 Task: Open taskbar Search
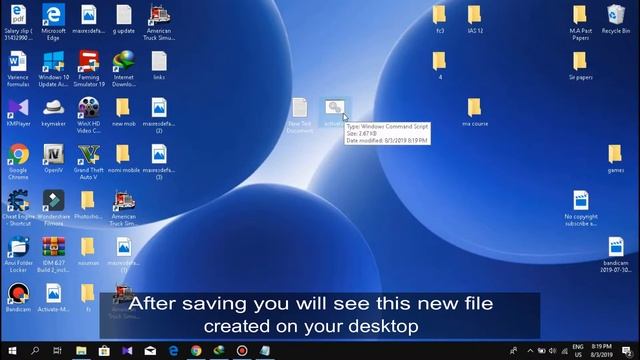[35, 351]
